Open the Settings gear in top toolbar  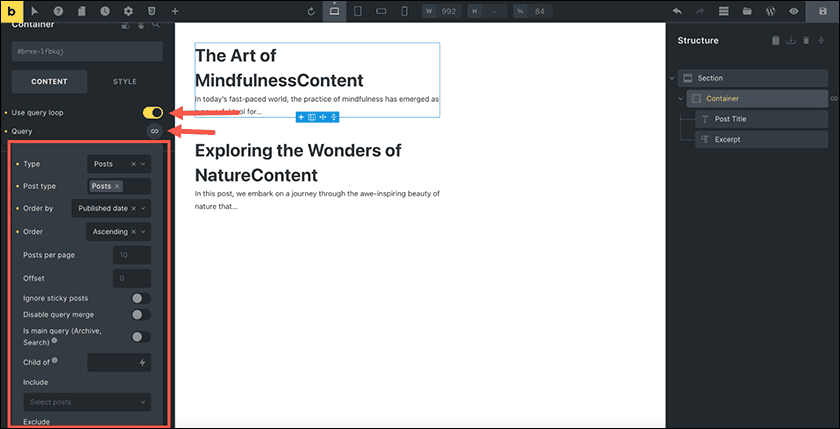(127, 11)
